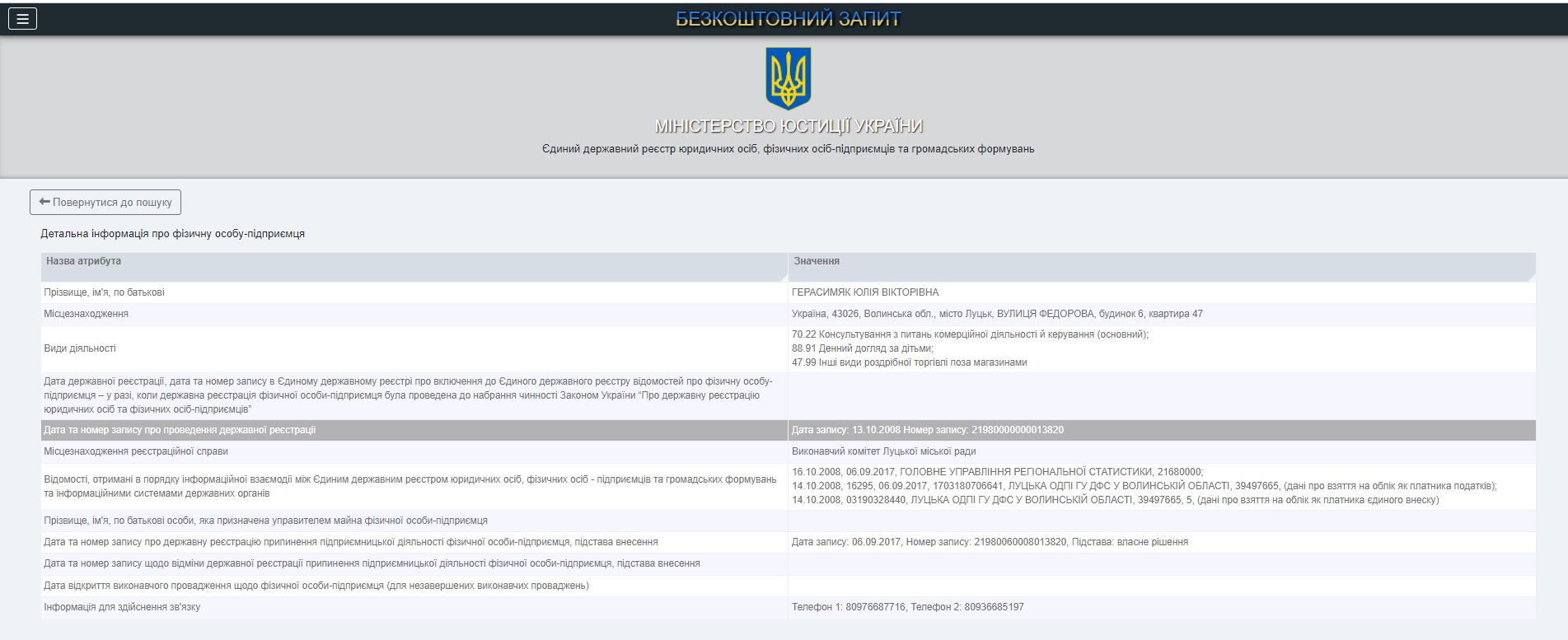Select the Інформація для здійснення зв'язку label
Screen dimensions: 1568x640
pos(122,607)
